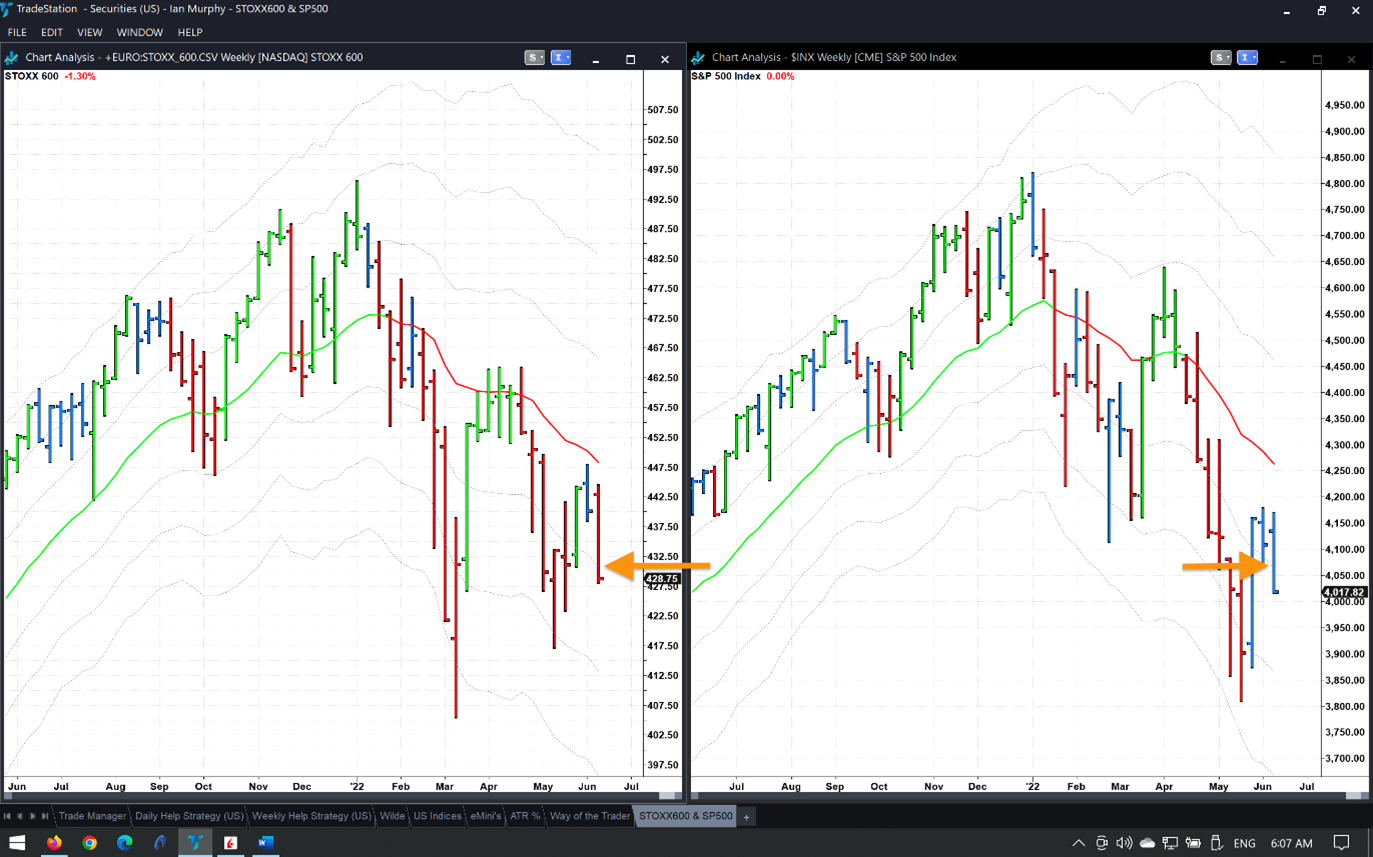Click the S&P 500 price label 4,017.82
This screenshot has width=1373, height=857.
tap(1344, 593)
